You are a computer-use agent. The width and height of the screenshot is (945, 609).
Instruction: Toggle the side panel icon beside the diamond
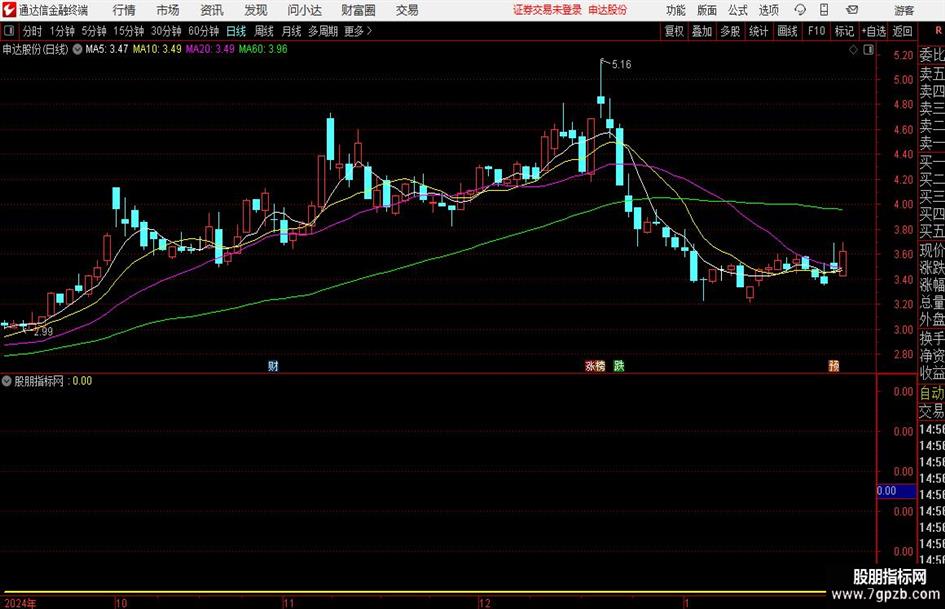(x=868, y=50)
